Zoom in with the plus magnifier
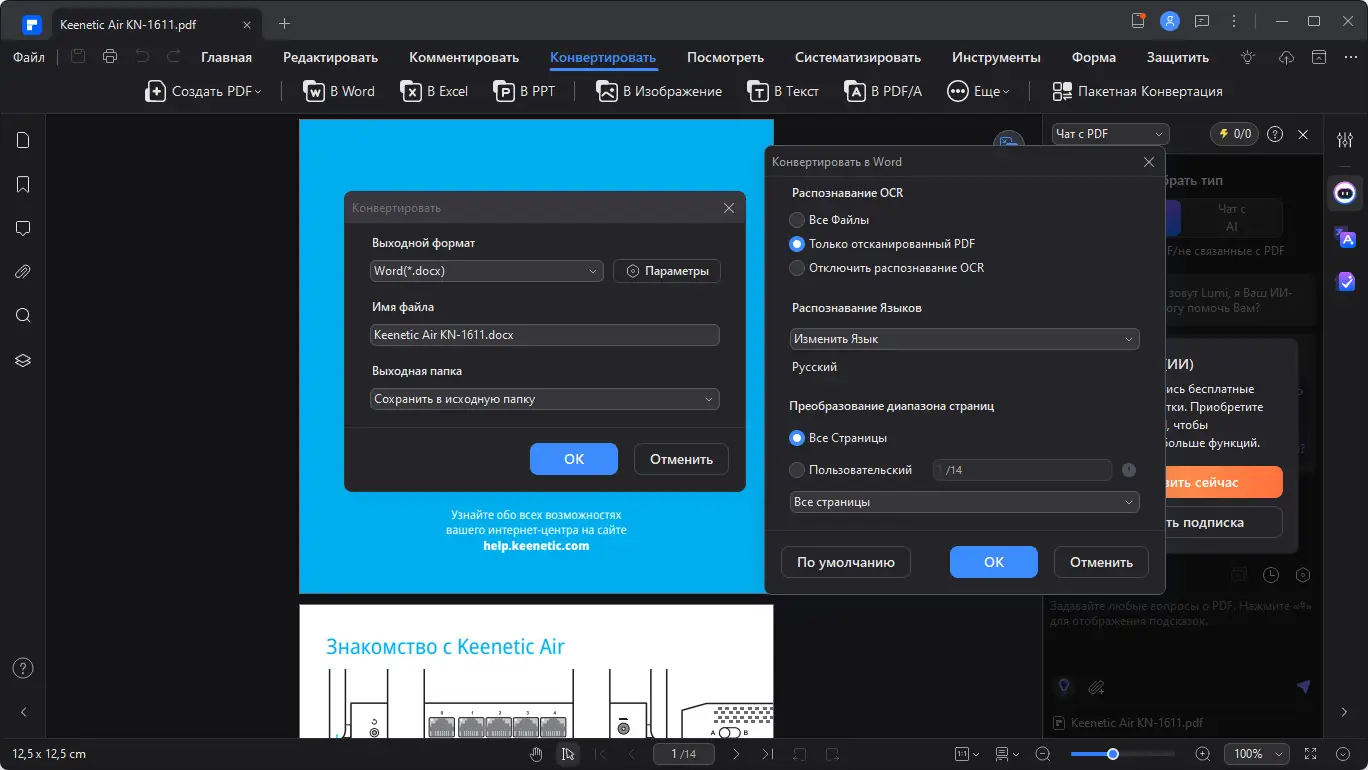The width and height of the screenshot is (1368, 770). click(1203, 754)
